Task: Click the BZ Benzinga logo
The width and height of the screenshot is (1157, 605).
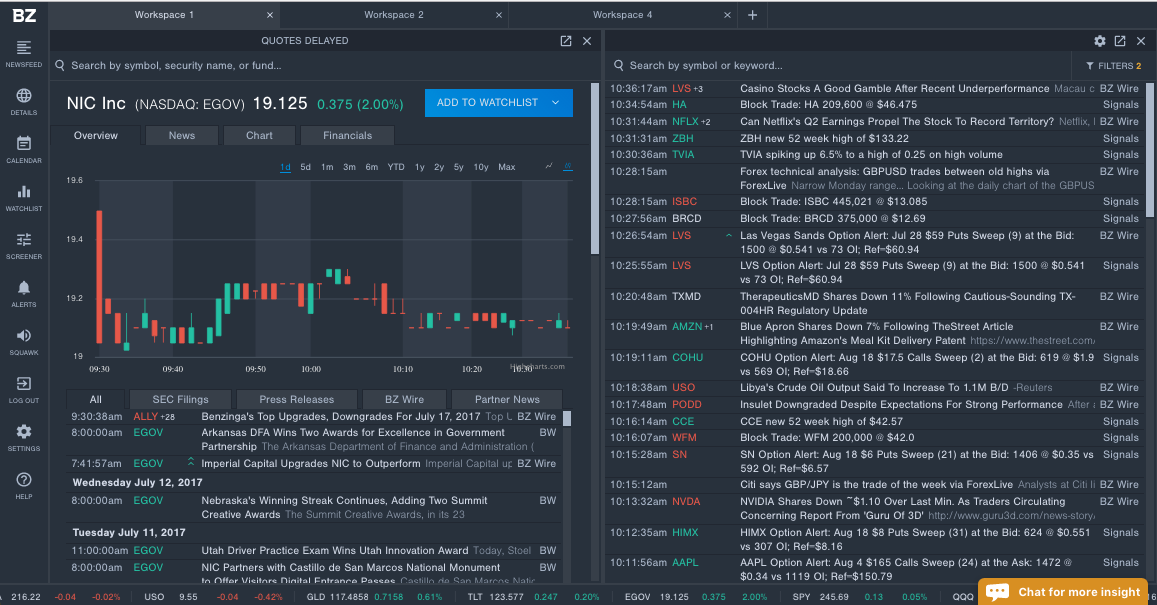Action: pos(24,15)
